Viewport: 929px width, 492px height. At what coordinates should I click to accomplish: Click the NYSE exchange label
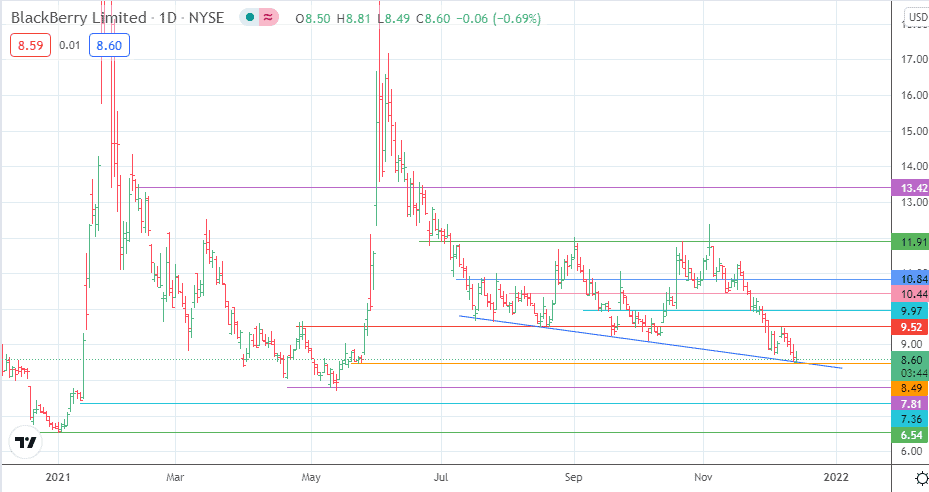(x=206, y=18)
